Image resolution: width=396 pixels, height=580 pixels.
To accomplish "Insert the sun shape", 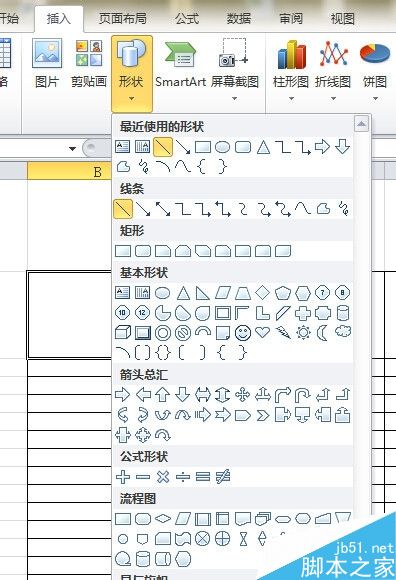I will tap(303, 333).
